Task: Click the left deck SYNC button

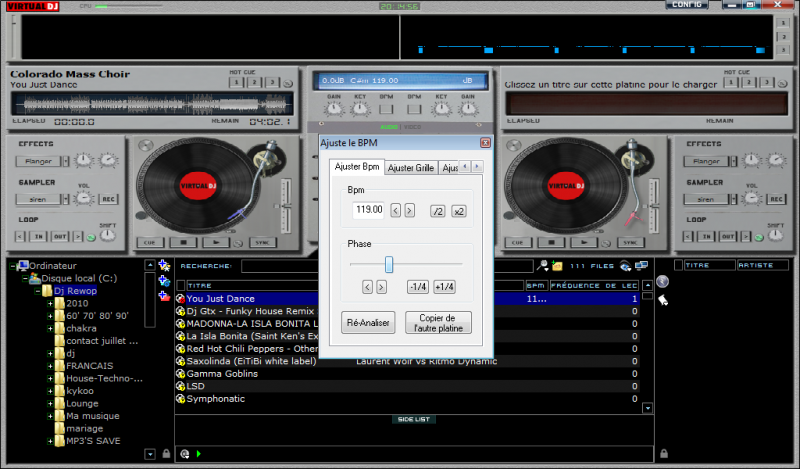Action: click(x=263, y=242)
